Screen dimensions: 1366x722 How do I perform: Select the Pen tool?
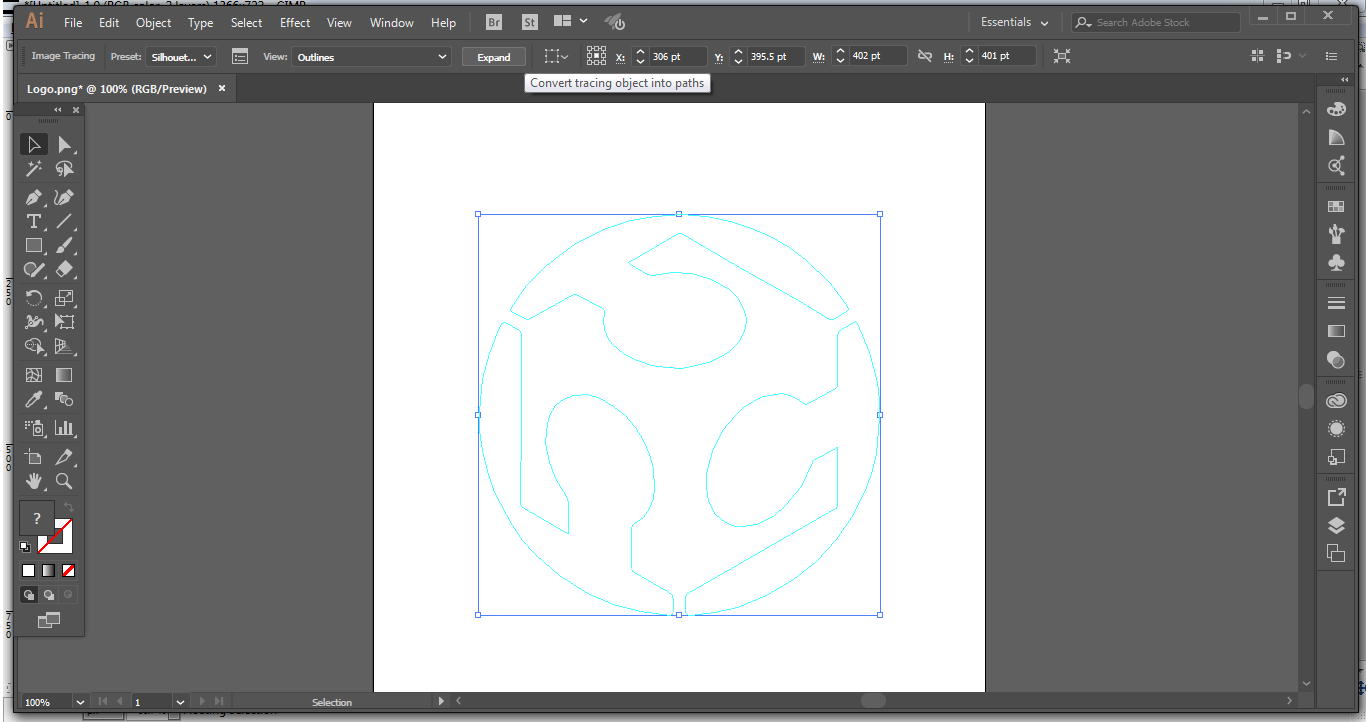(34, 197)
